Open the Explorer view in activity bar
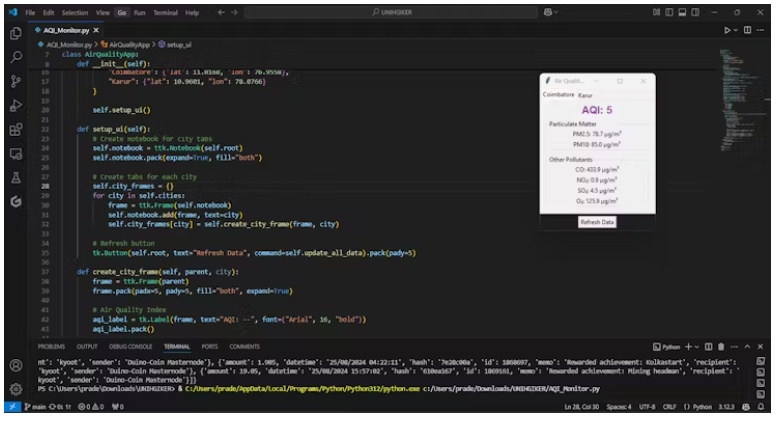Screen dimensions: 777x422 click(15, 32)
